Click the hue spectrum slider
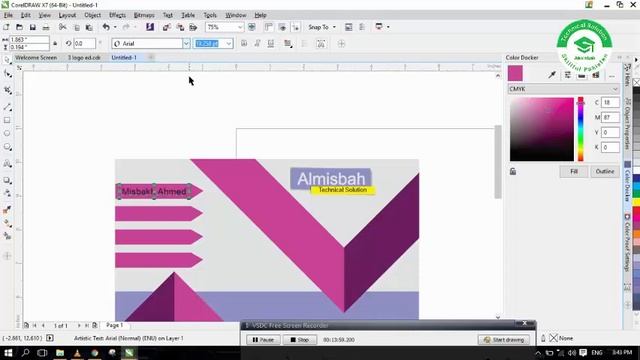 580,129
